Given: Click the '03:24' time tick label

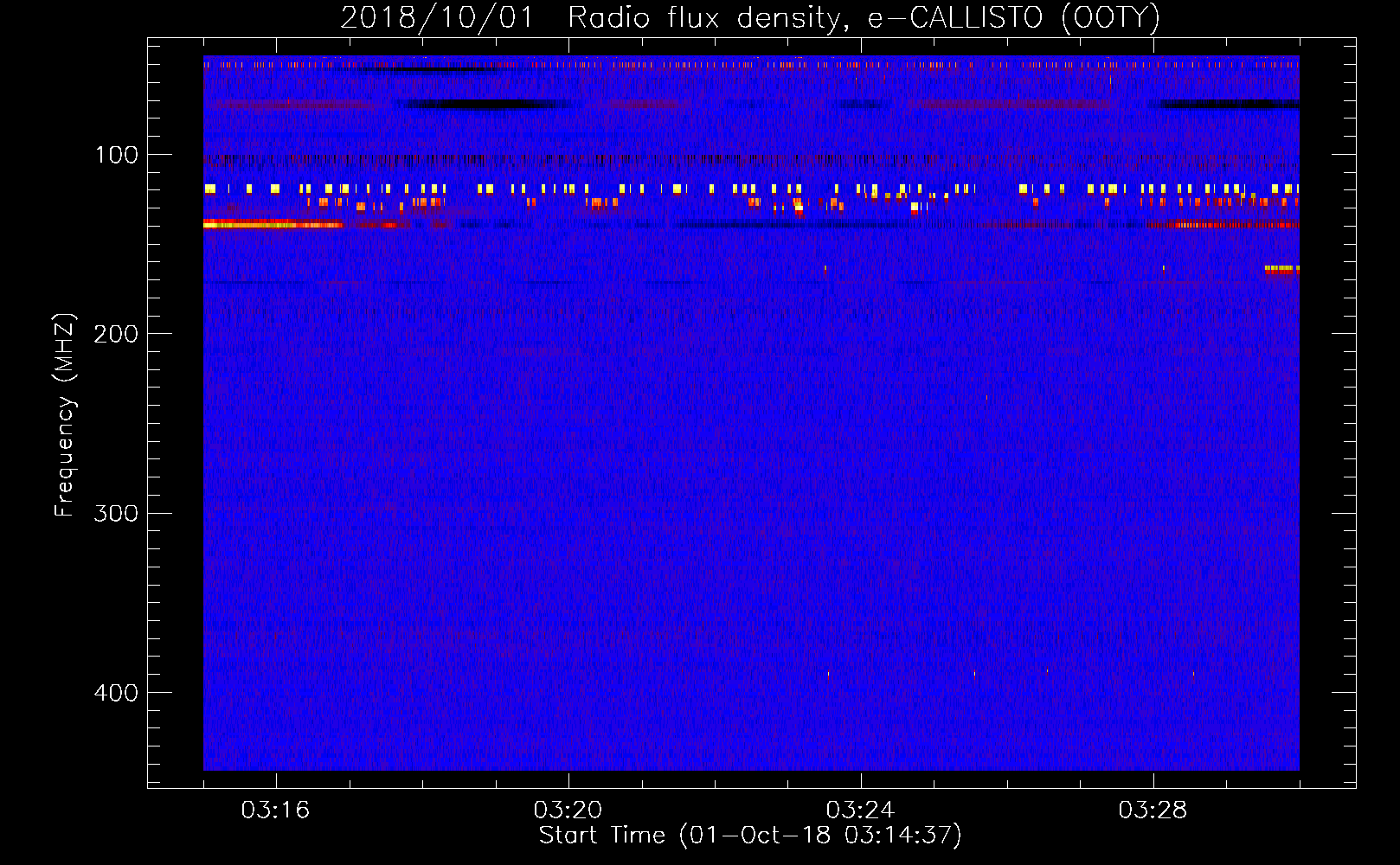Looking at the screenshot, I should pyautogui.click(x=860, y=811).
